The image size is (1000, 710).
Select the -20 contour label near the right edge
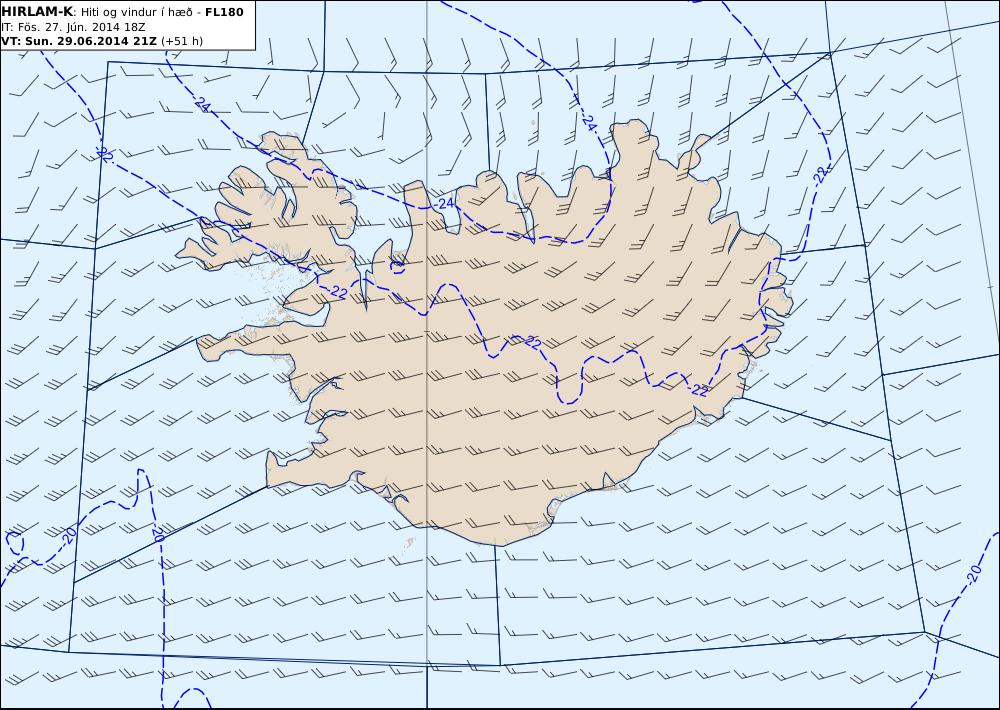click(x=973, y=573)
